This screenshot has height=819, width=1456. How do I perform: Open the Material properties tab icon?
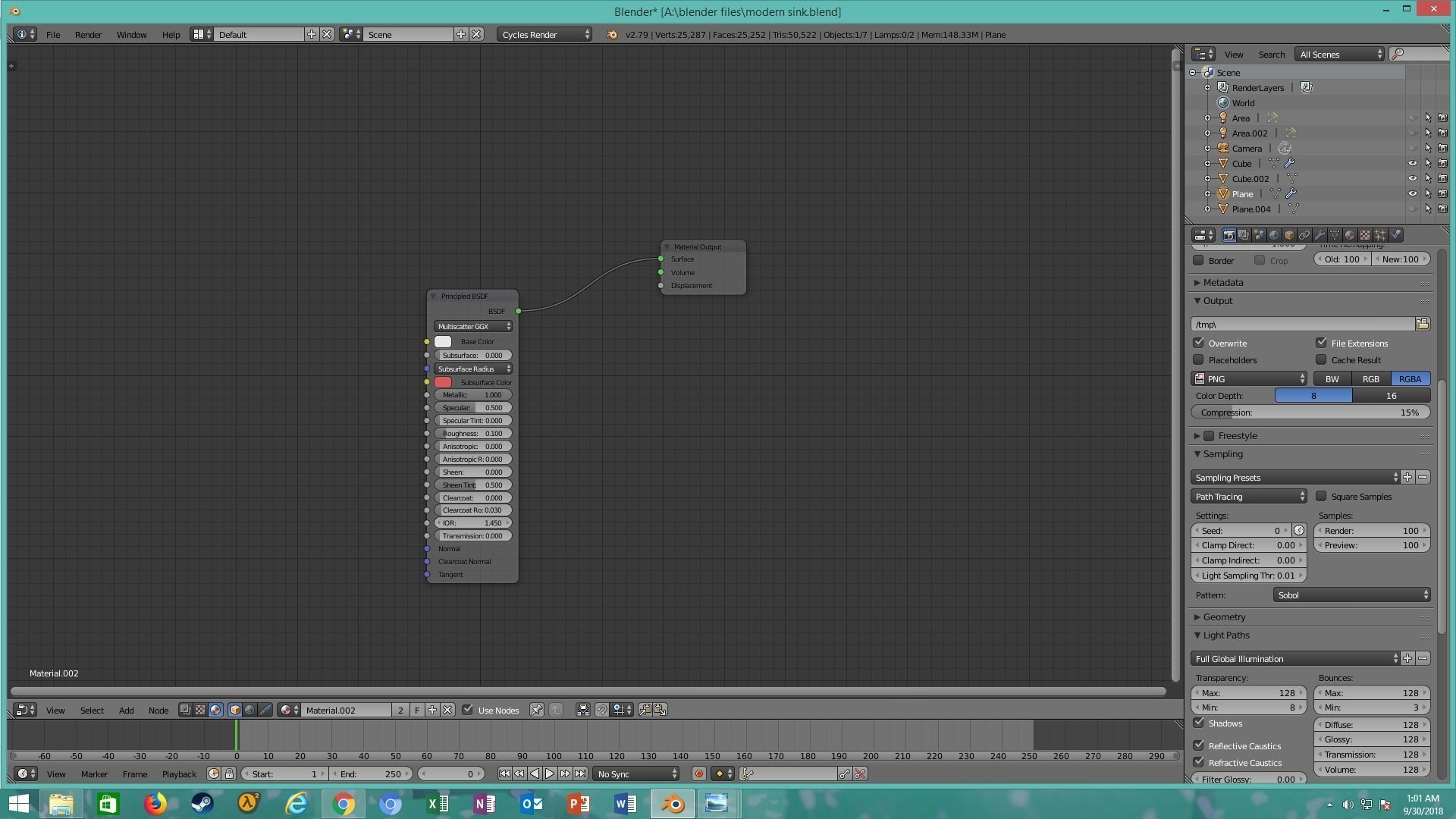pyautogui.click(x=1350, y=235)
